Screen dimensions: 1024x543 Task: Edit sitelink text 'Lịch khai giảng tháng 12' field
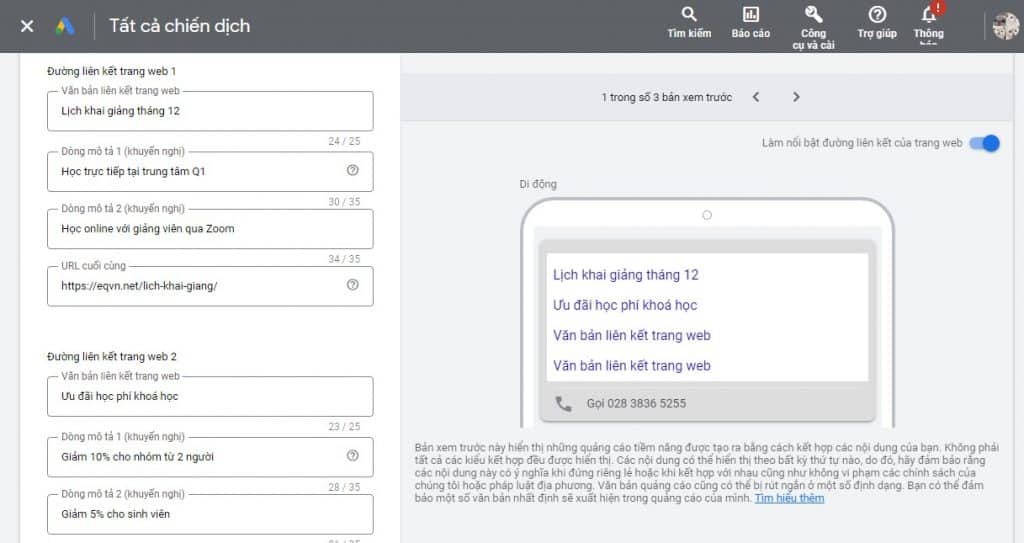tap(210, 111)
